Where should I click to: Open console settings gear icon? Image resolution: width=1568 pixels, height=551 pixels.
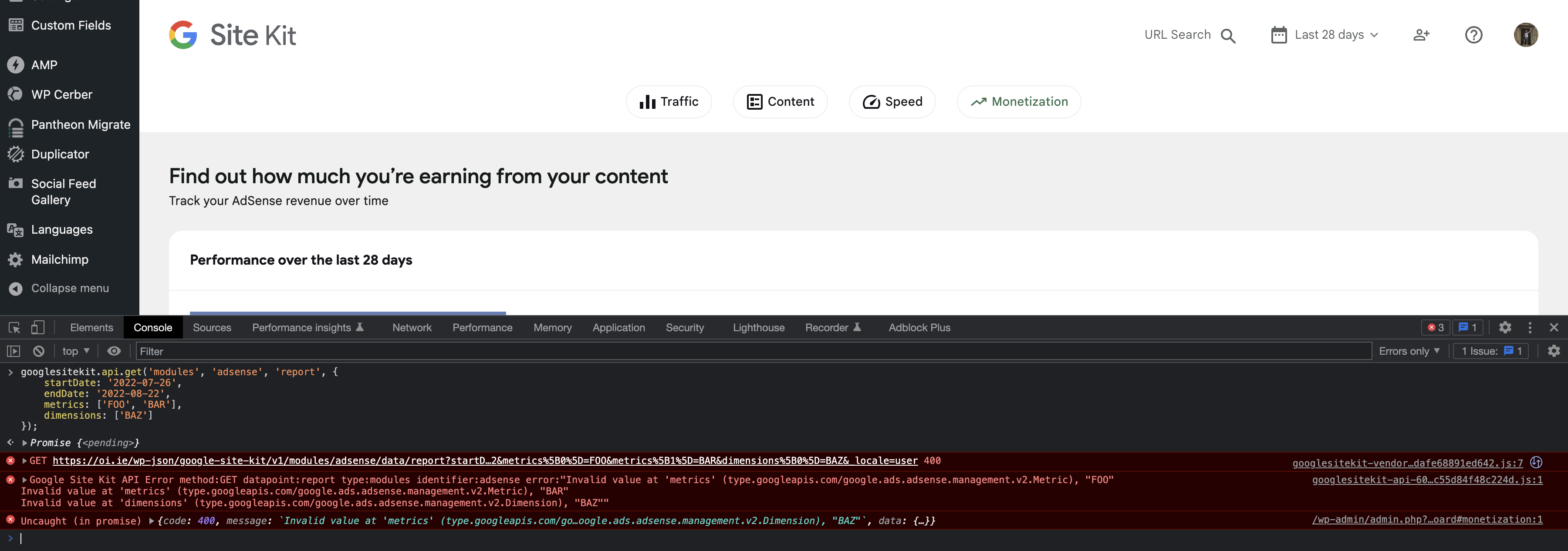tap(1553, 351)
